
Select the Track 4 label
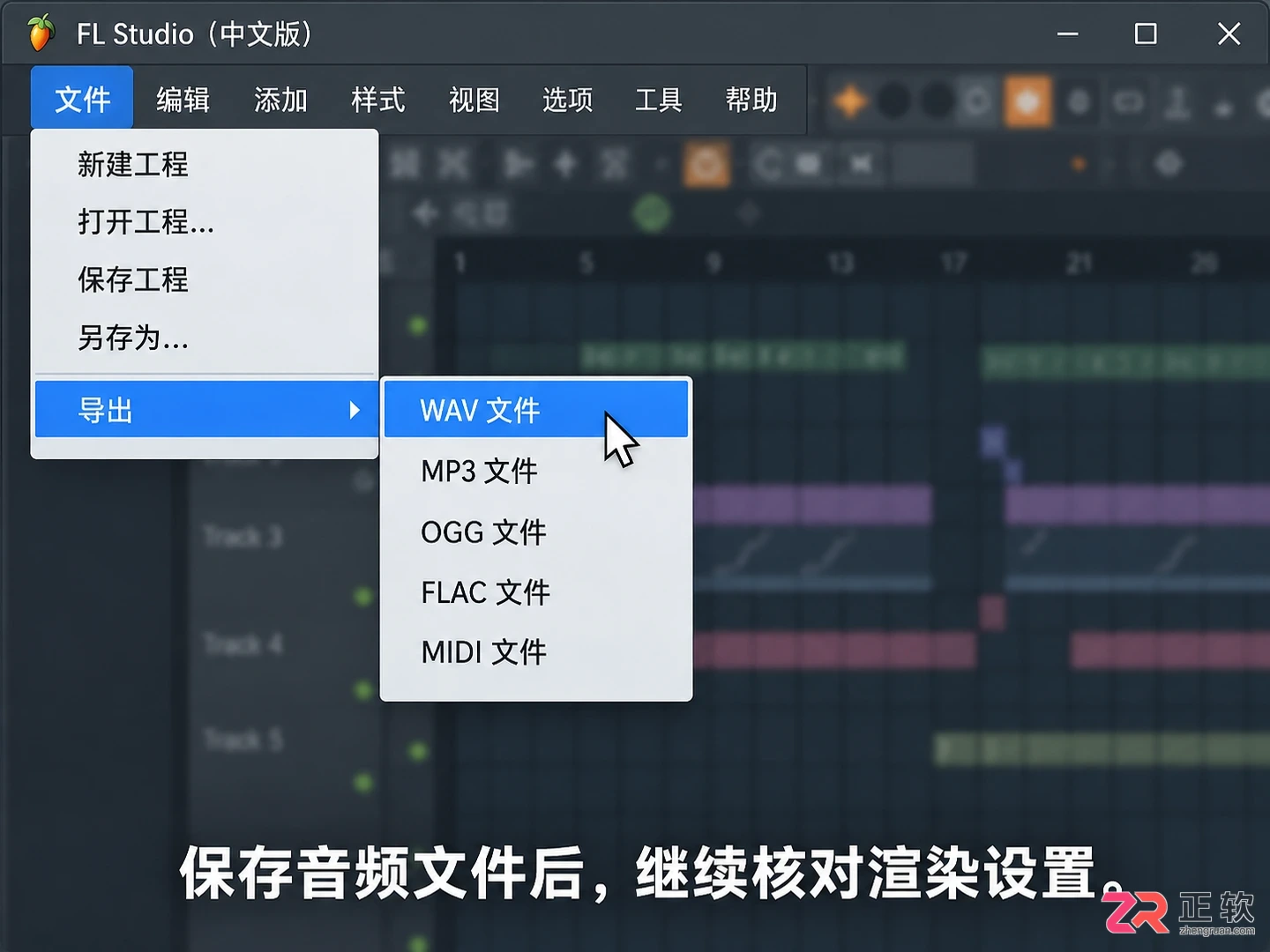pyautogui.click(x=243, y=644)
